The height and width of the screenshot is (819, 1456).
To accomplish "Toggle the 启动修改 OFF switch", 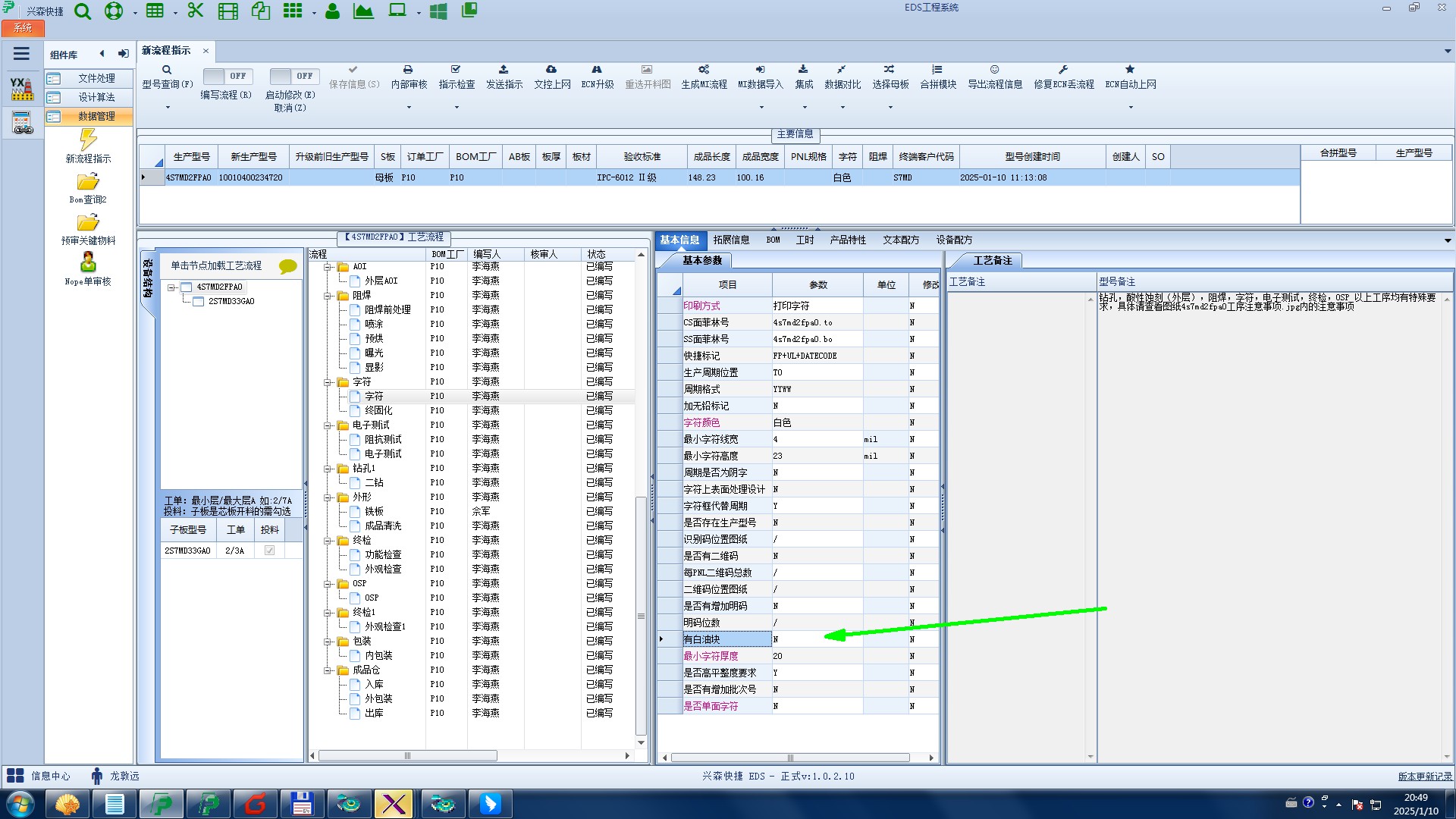I will coord(293,77).
